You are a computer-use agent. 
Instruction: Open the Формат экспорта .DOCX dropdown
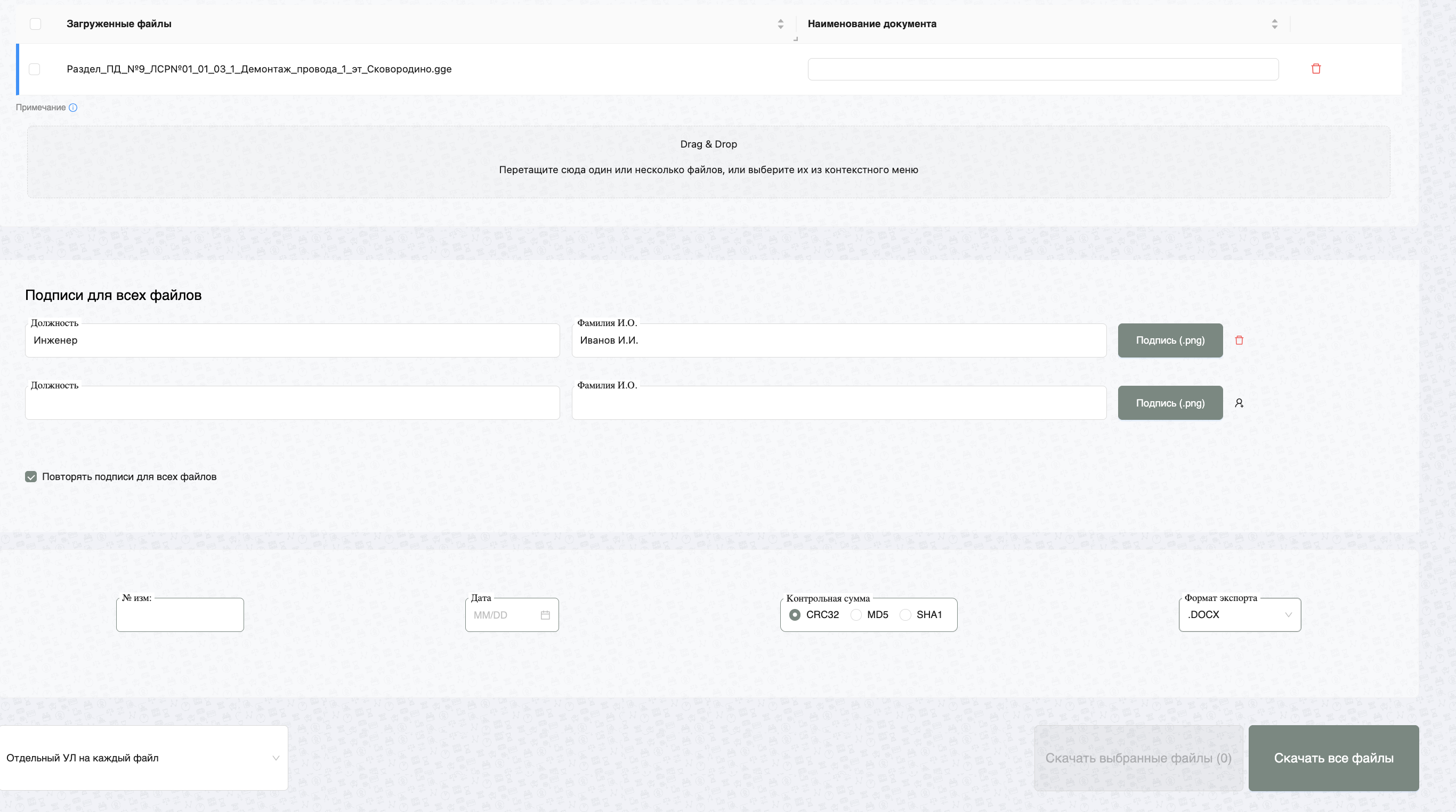tap(1239, 615)
